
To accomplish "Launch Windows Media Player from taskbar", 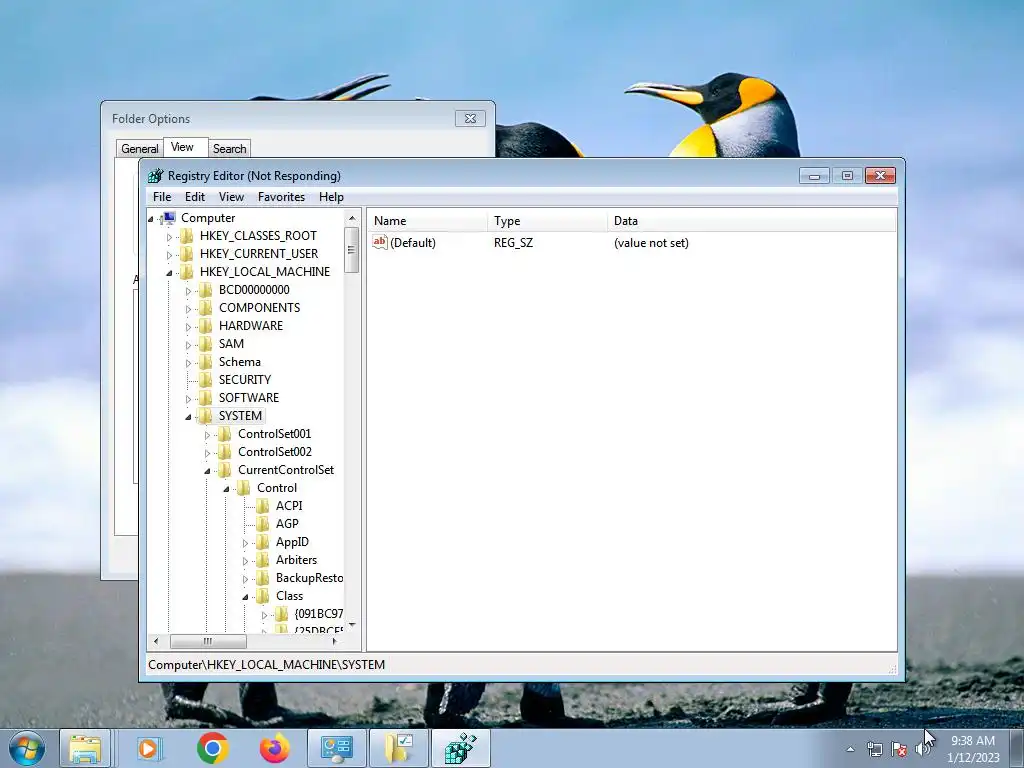I will [x=149, y=748].
